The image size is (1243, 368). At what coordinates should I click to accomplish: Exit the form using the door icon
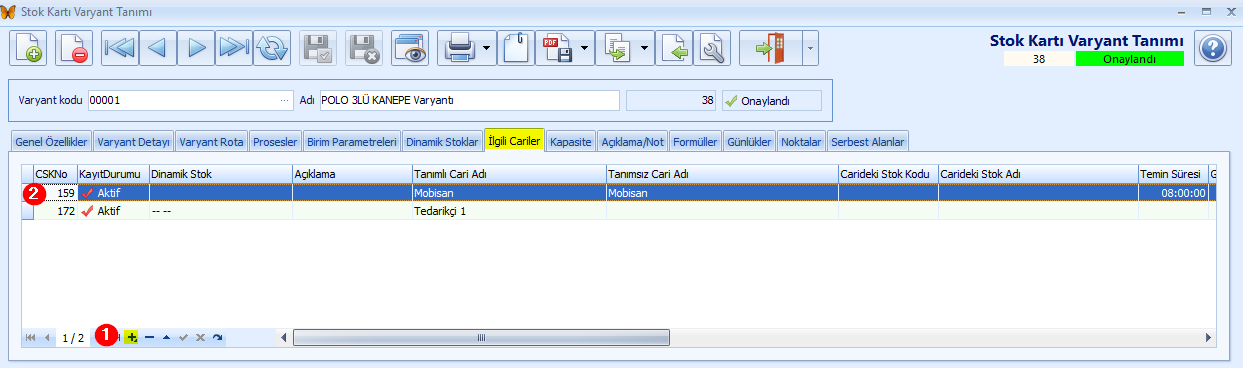[x=771, y=48]
